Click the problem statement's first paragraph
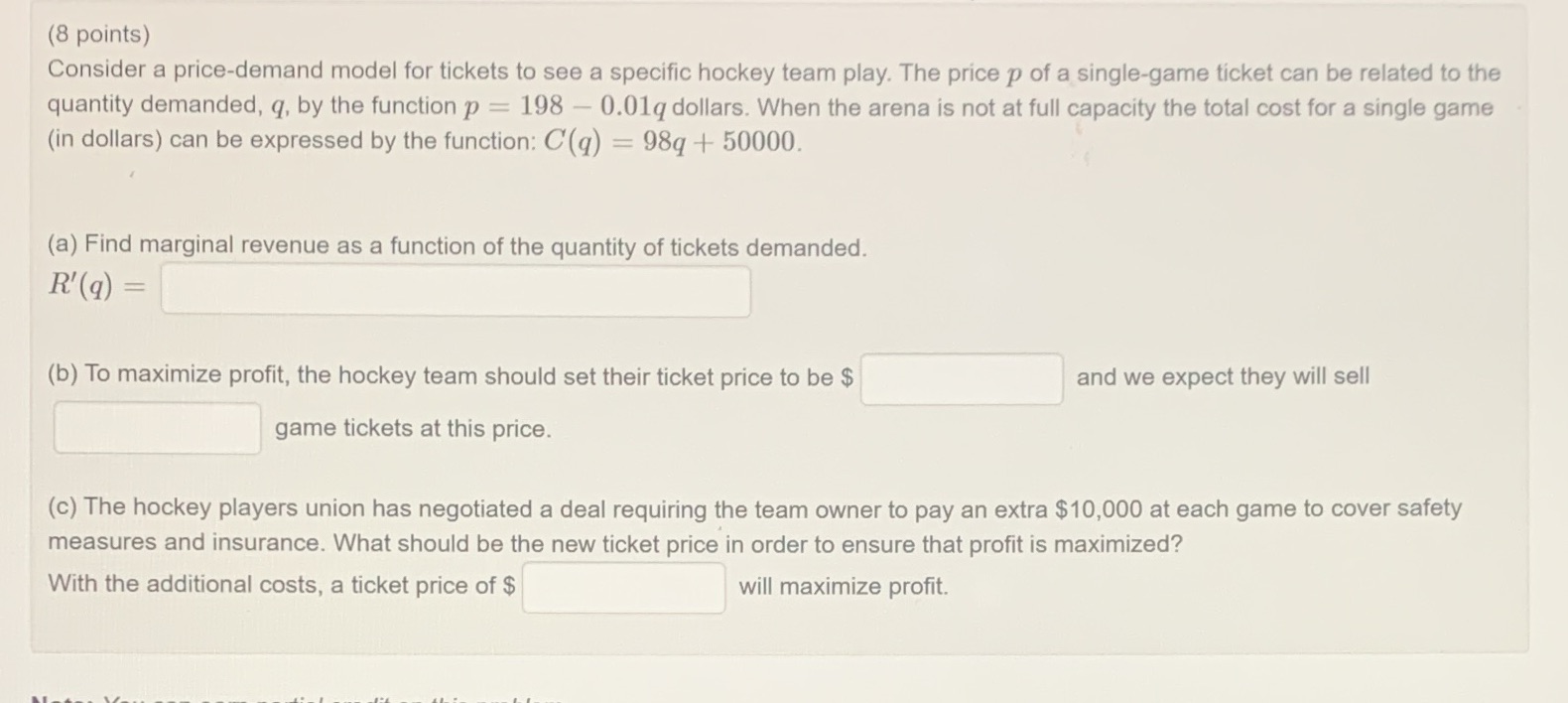This screenshot has height=703, width=1568. 695,104
